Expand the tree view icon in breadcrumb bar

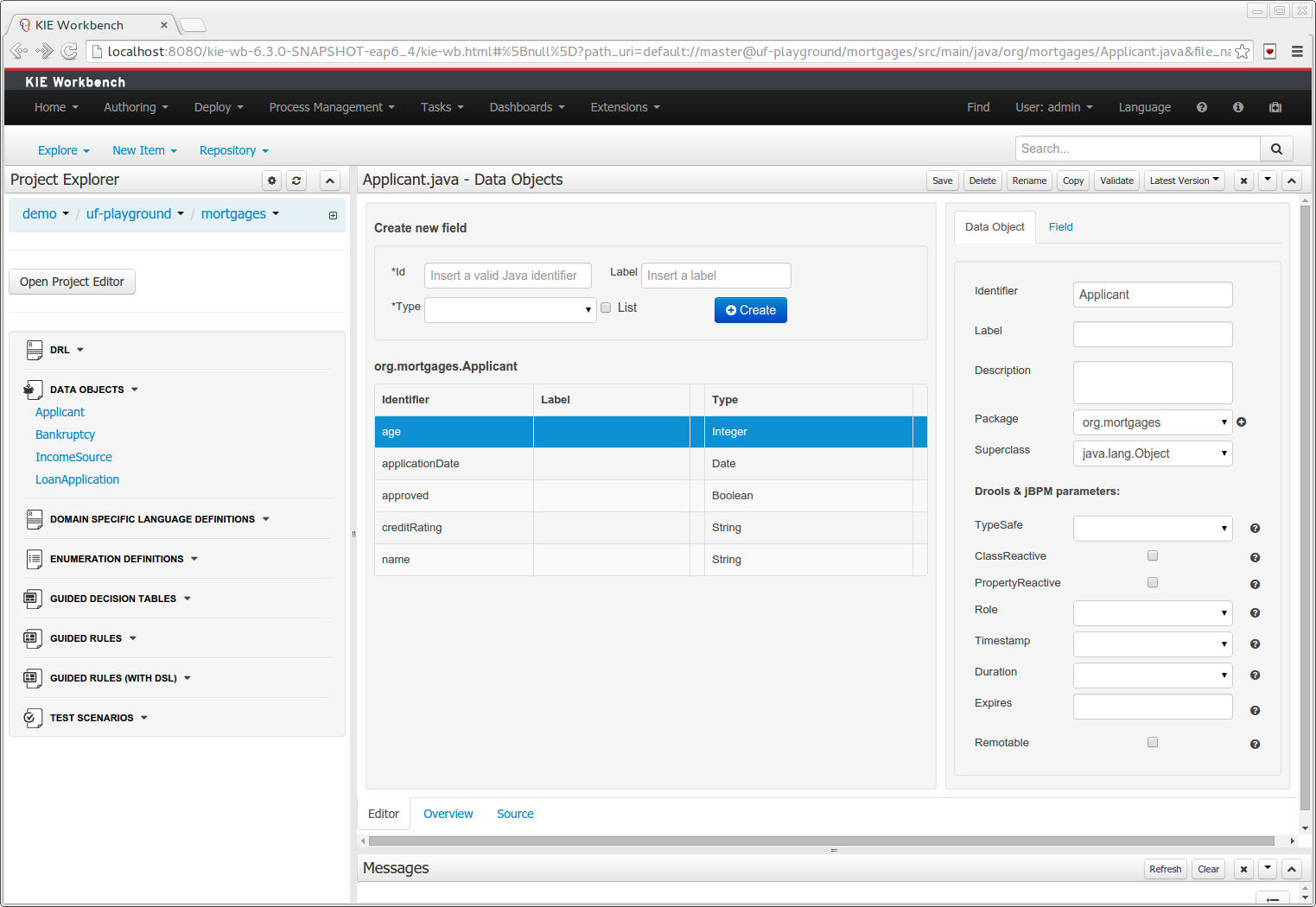point(333,215)
